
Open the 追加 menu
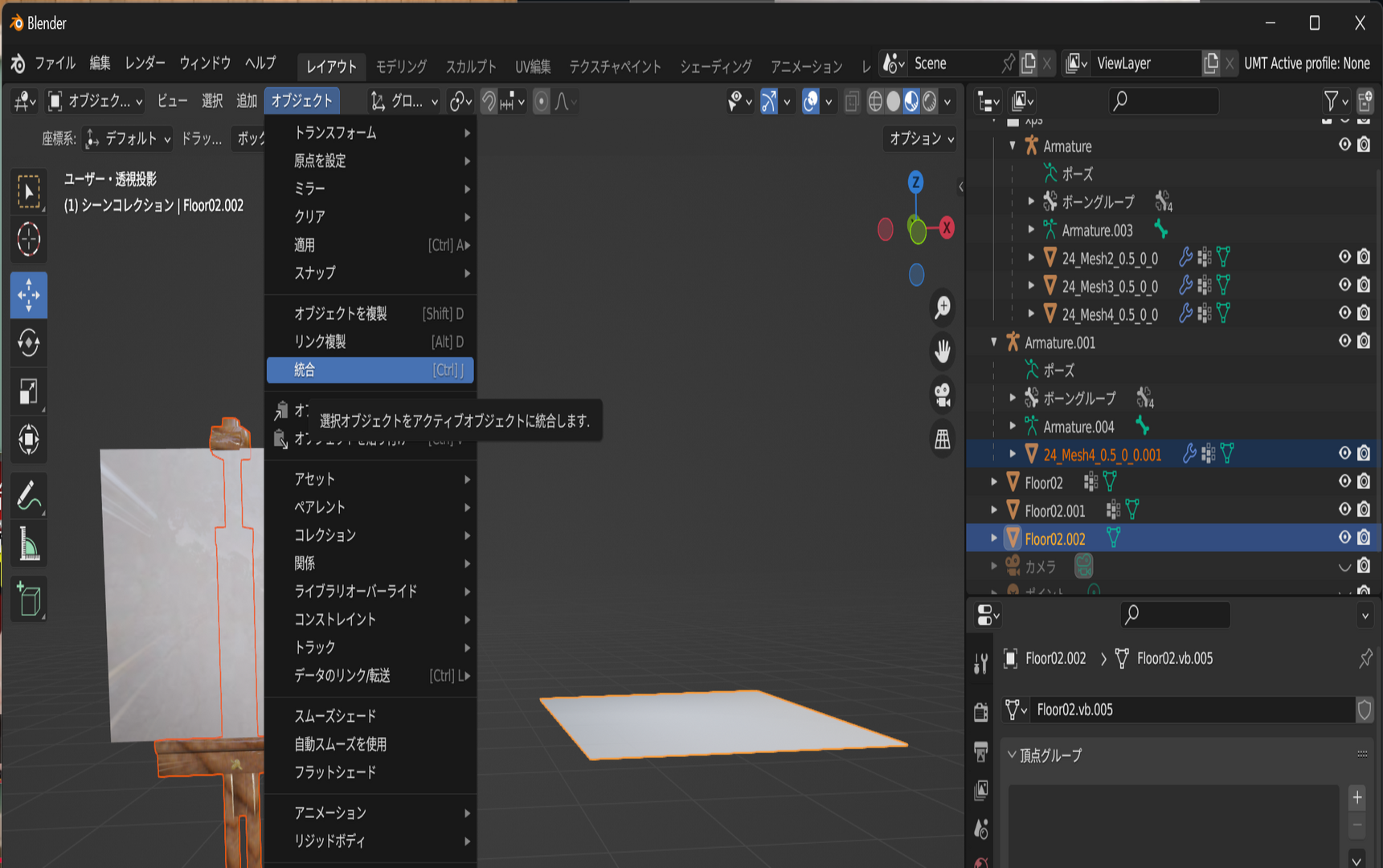coord(246,100)
